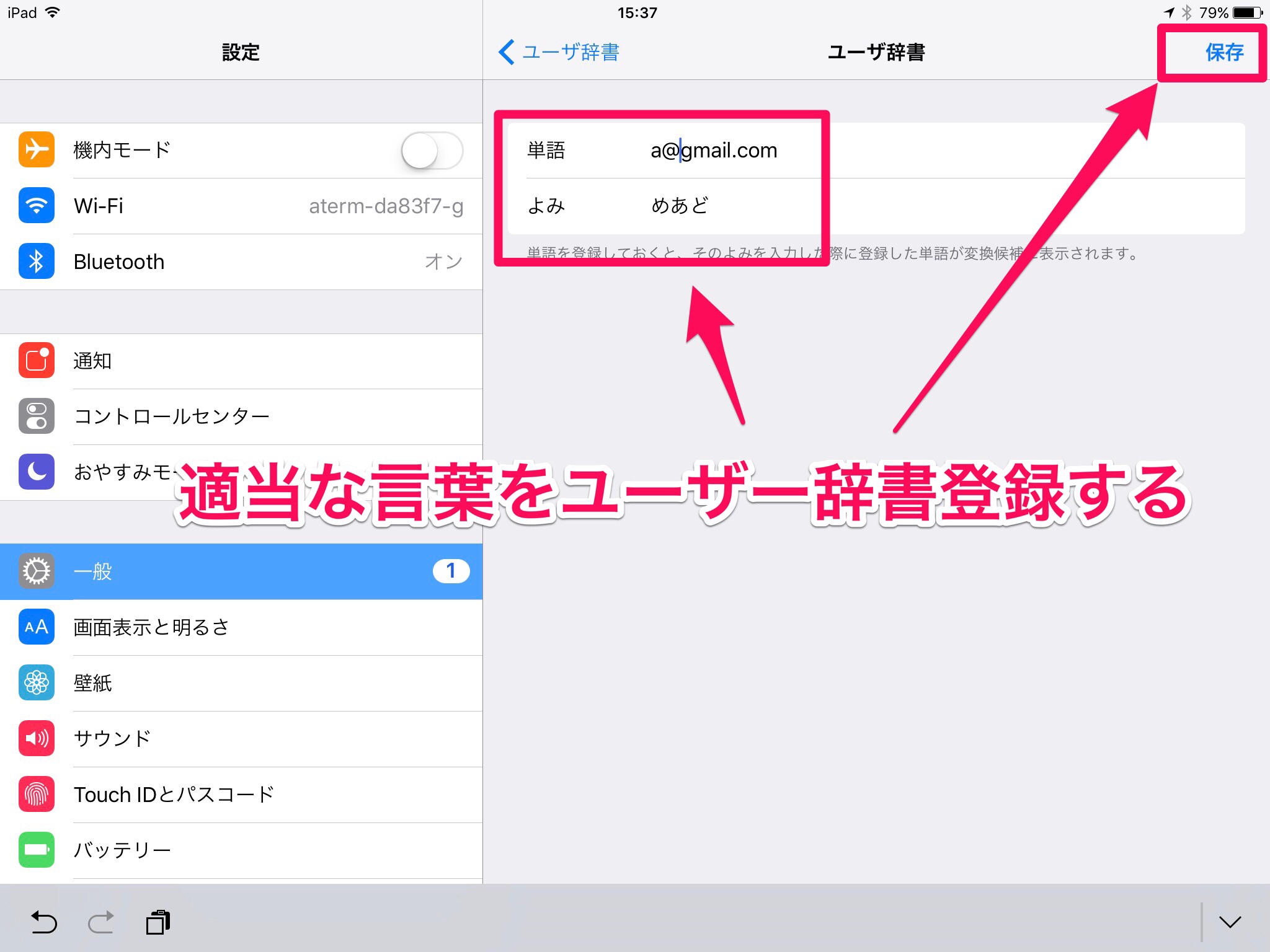1270x952 pixels.
Task: Collapse keyboard bar with down chevron
Action: pyautogui.click(x=1230, y=922)
